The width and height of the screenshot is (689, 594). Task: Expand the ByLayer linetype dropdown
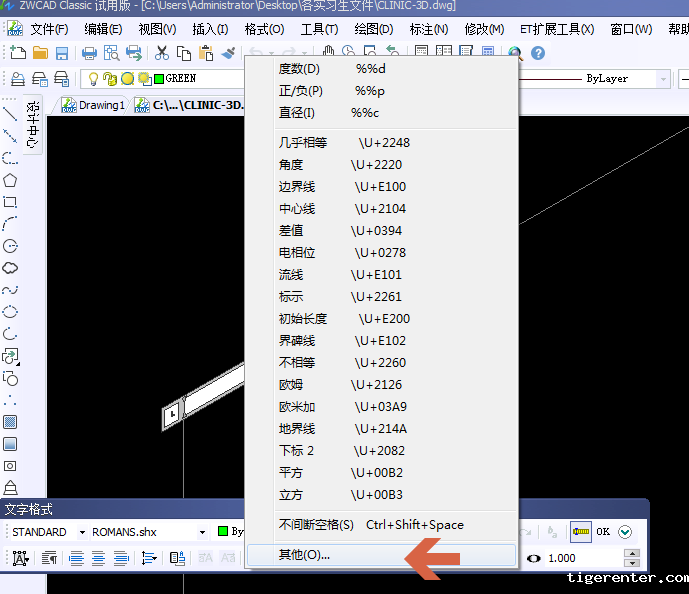(664, 80)
